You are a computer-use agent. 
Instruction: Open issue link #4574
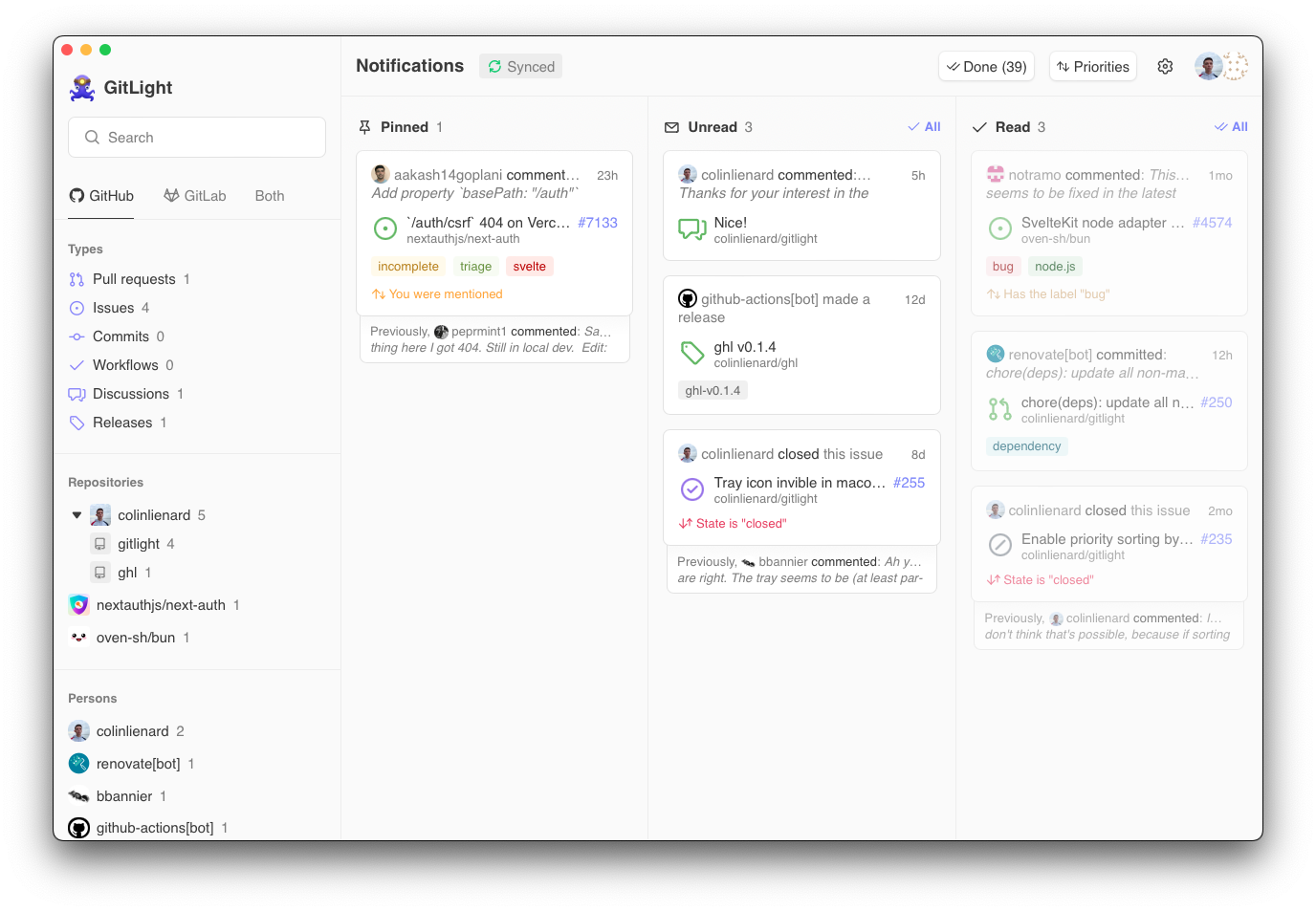coord(1212,223)
